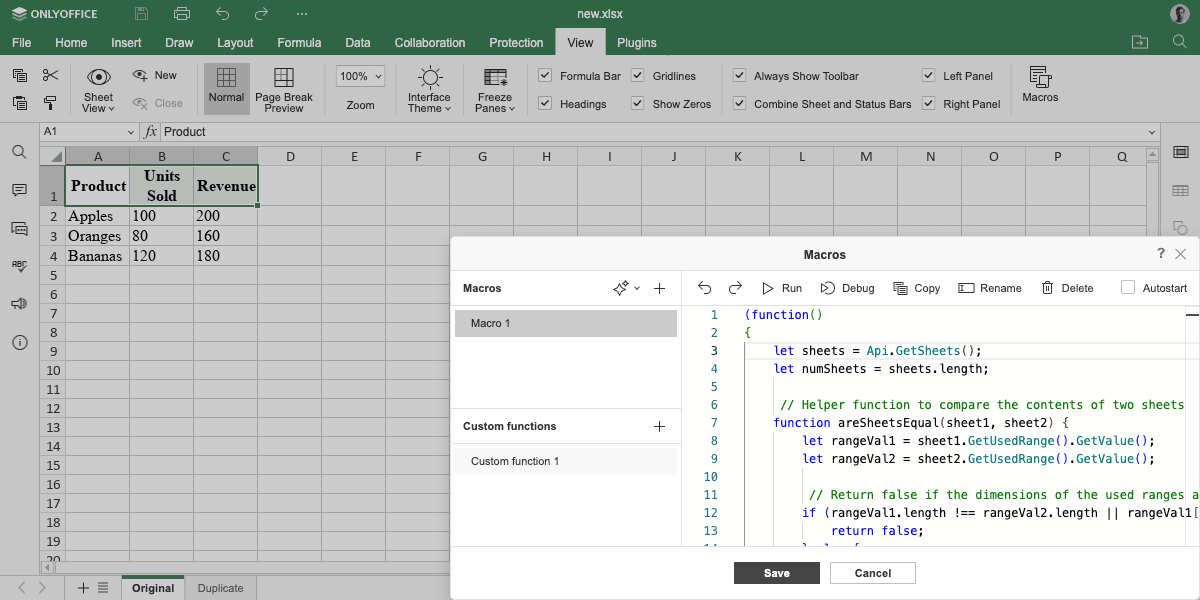
Task: Open Macros dialog help question mark
Action: coord(1160,254)
